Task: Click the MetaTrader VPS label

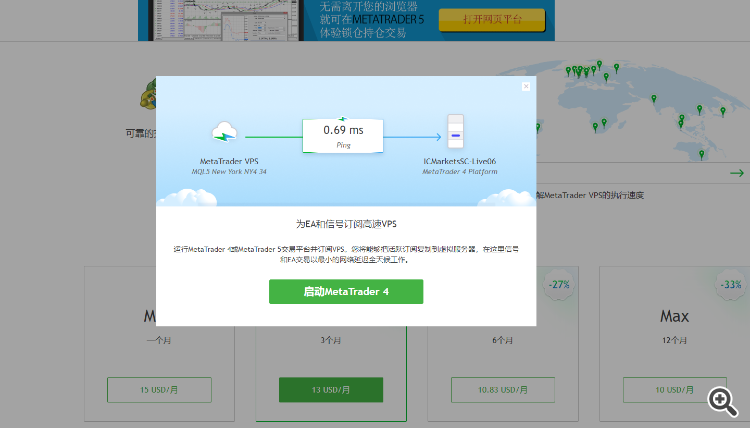Action: (229, 161)
